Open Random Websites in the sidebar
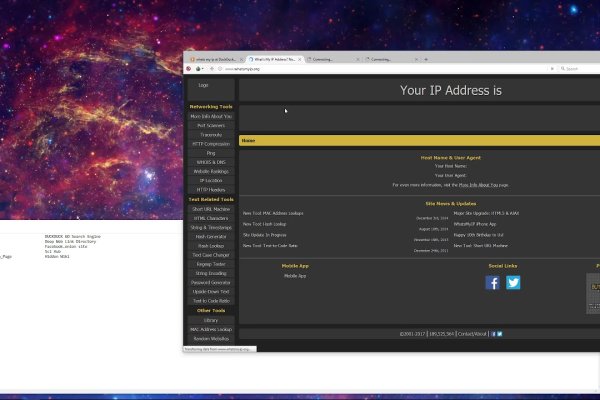This screenshot has height=400, width=600. click(x=211, y=339)
